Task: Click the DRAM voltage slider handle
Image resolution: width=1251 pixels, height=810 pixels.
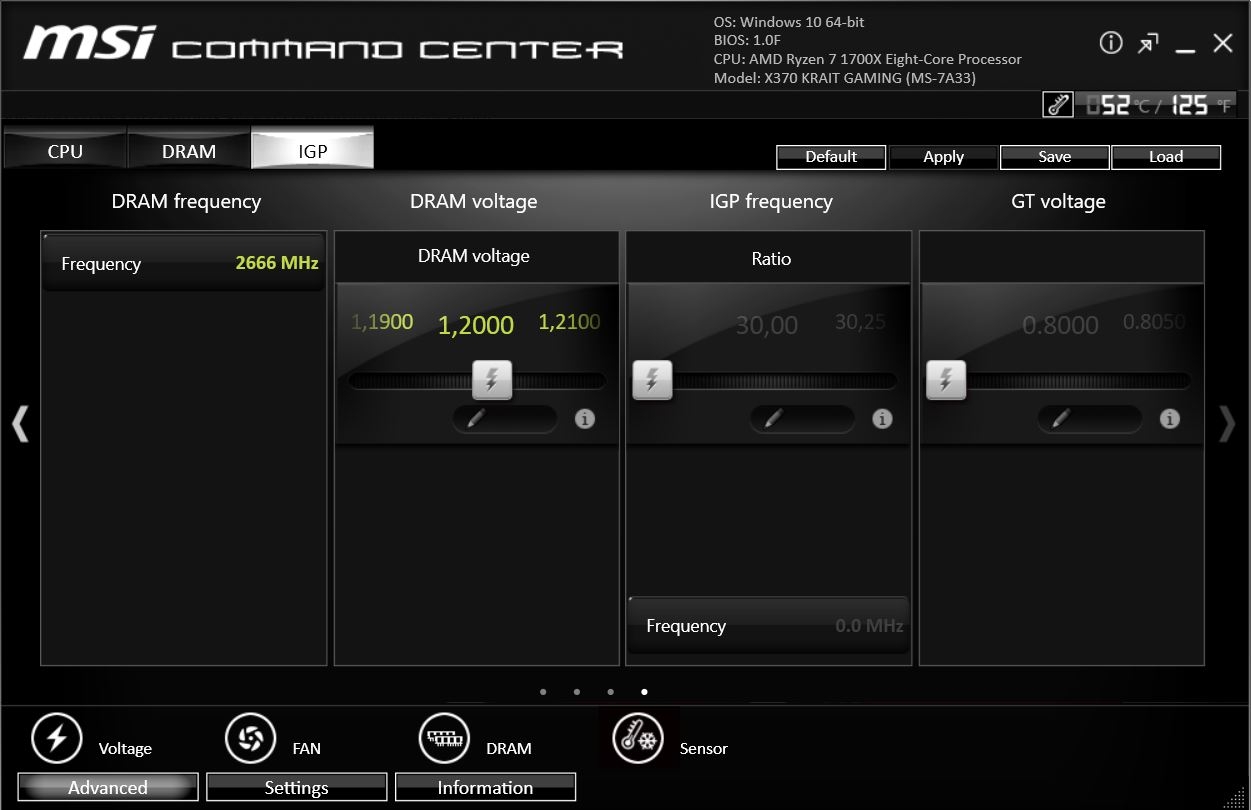Action: (x=491, y=380)
